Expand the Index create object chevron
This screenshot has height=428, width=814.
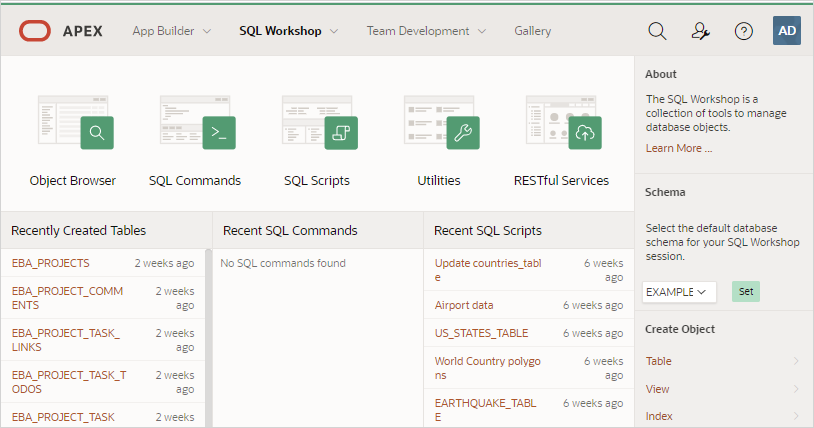pos(796,416)
